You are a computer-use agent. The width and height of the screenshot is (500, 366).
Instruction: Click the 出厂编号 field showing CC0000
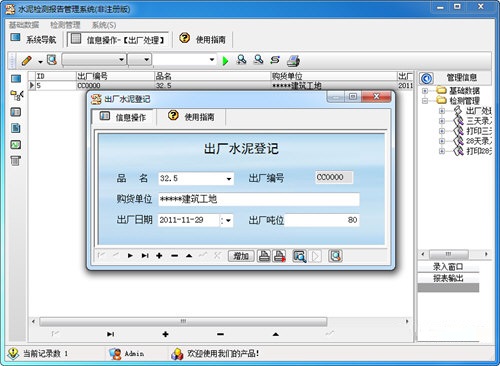(x=334, y=177)
